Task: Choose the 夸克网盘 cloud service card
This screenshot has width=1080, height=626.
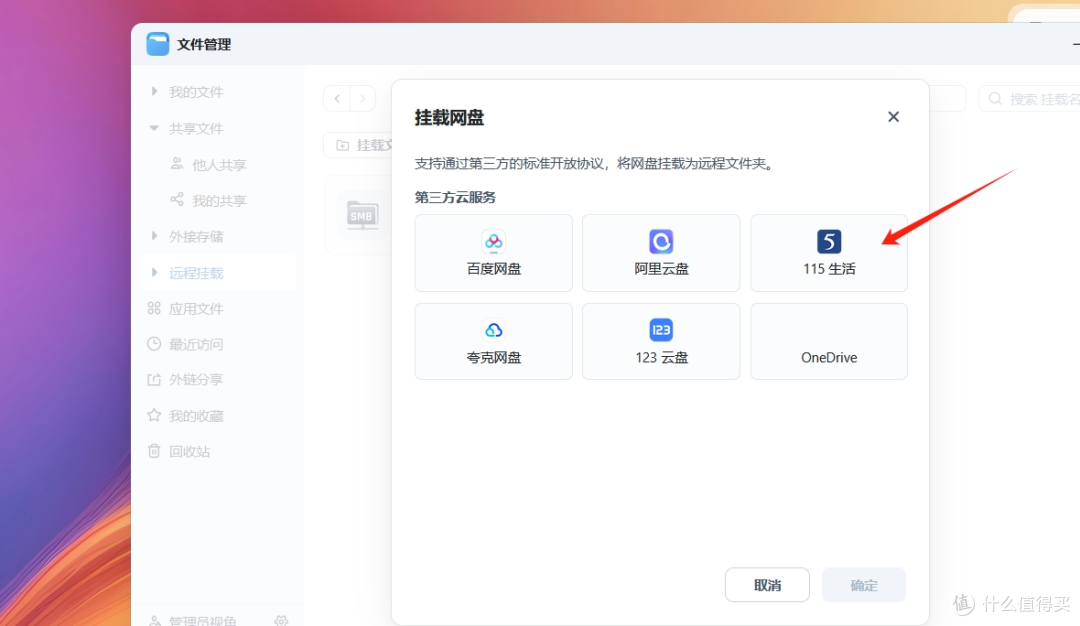Action: click(x=493, y=342)
